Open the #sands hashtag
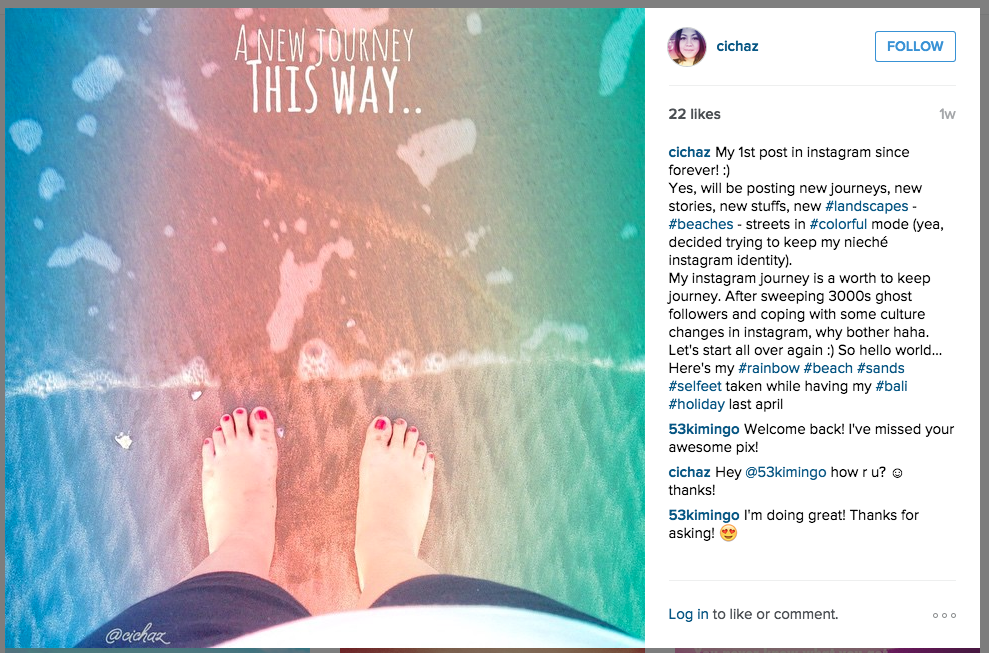The width and height of the screenshot is (989, 653). click(881, 368)
